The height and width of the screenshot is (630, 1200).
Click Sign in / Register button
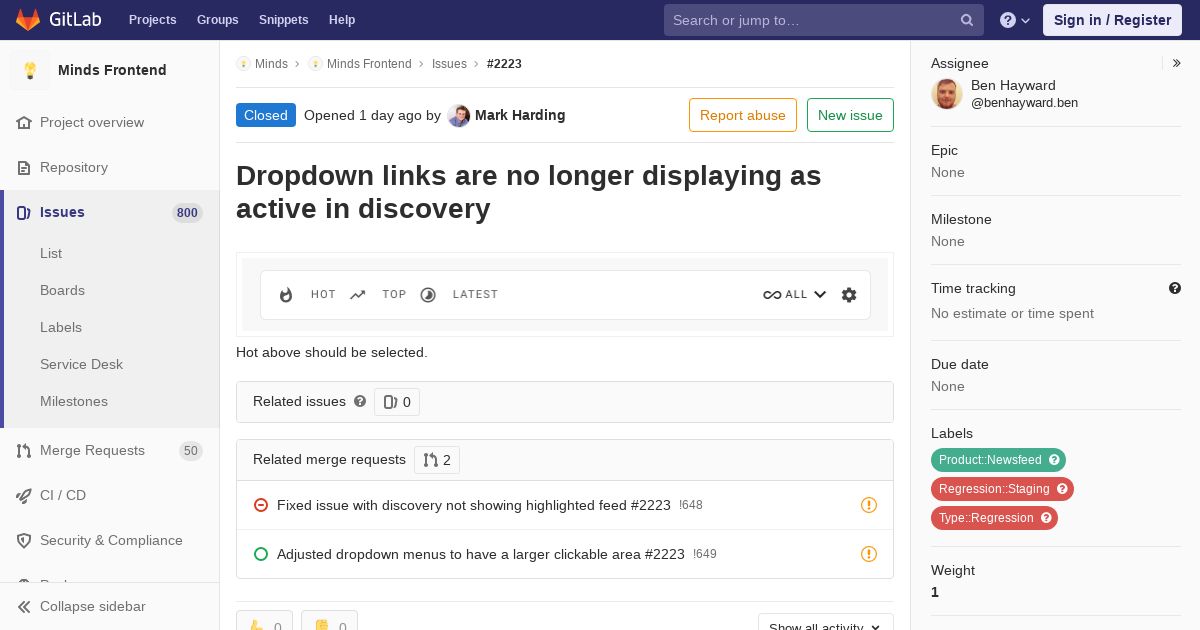pos(1112,20)
